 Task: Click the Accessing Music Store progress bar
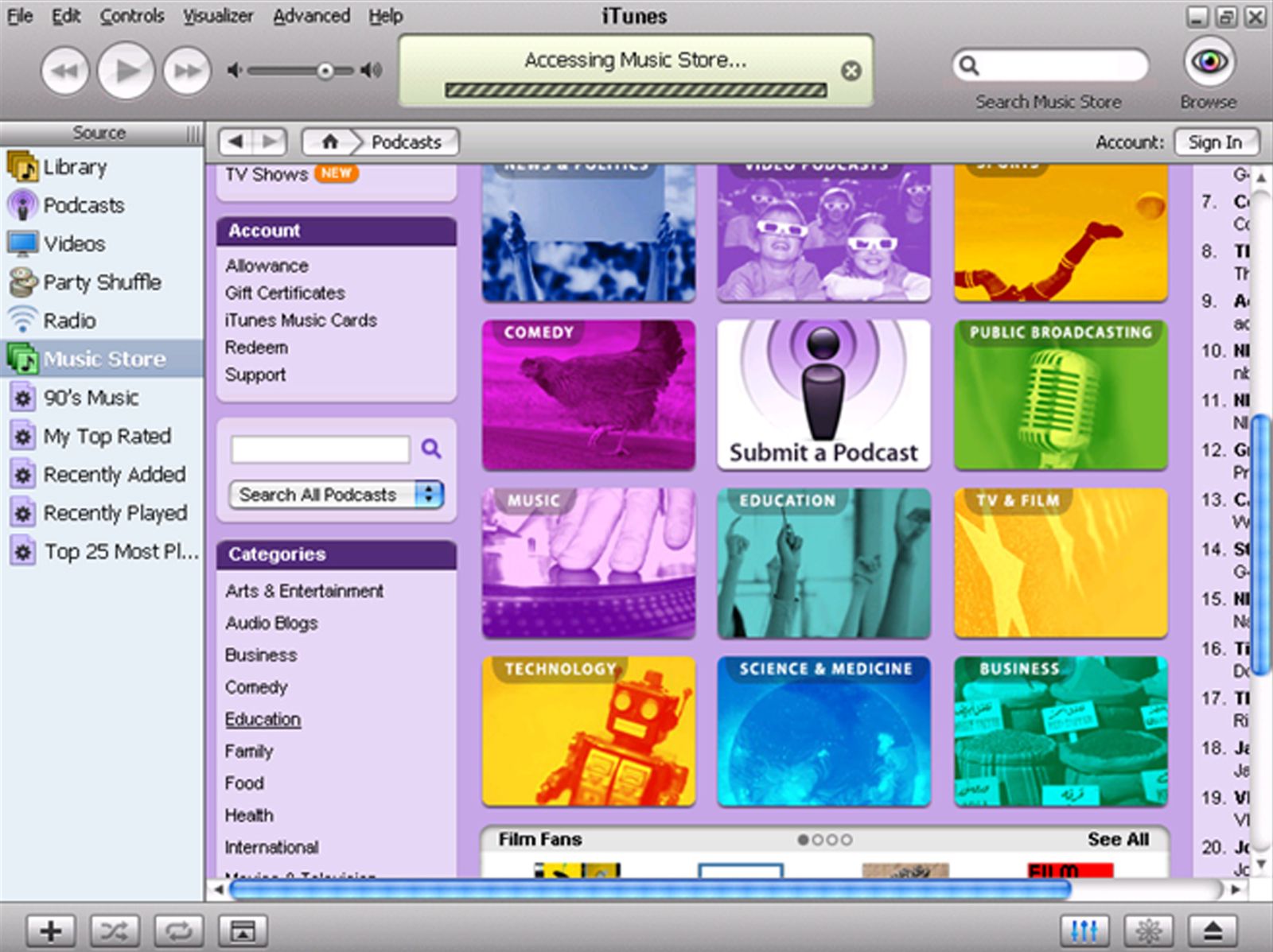click(x=635, y=90)
